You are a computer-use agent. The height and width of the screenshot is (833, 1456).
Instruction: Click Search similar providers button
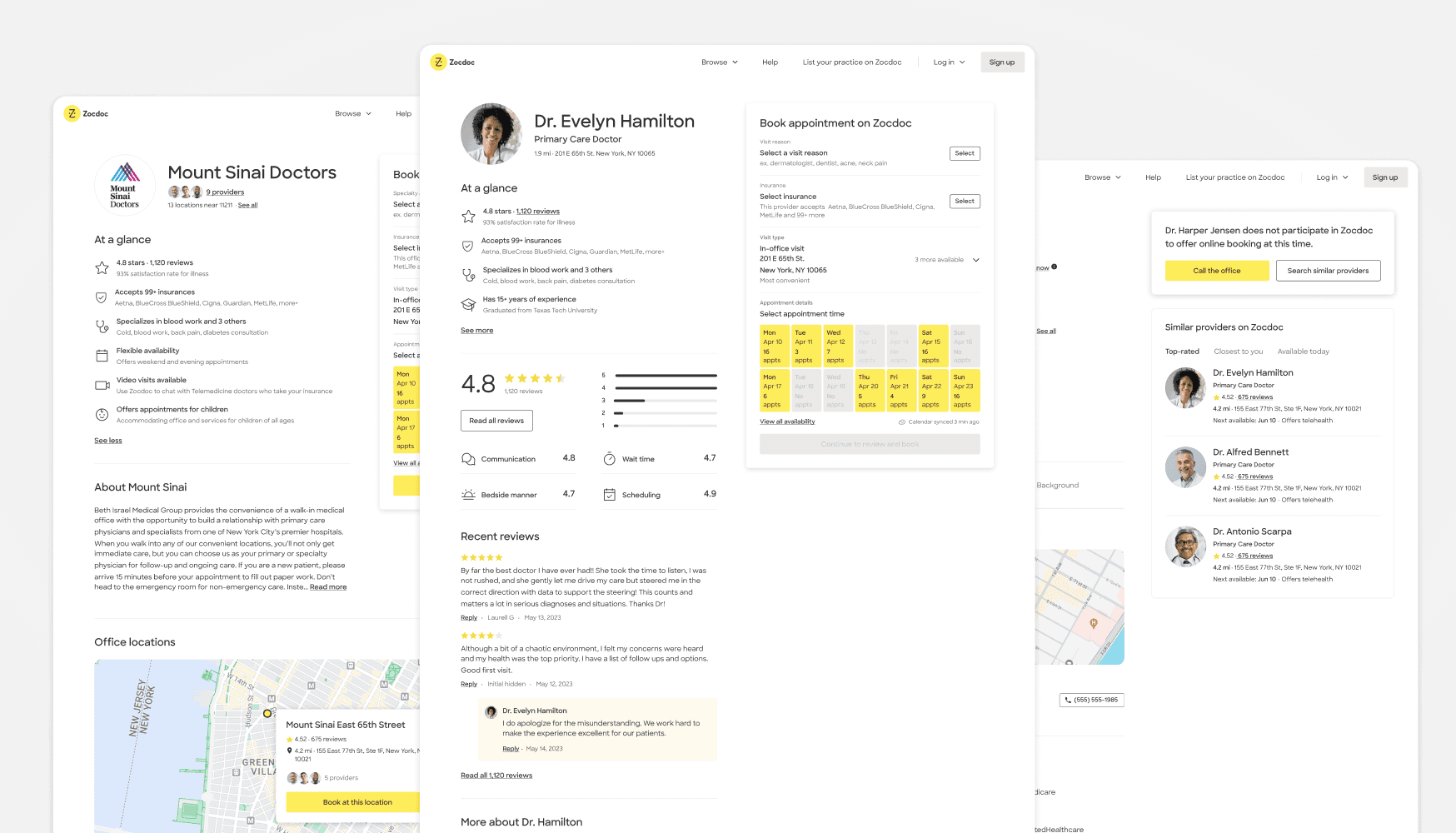point(1329,271)
